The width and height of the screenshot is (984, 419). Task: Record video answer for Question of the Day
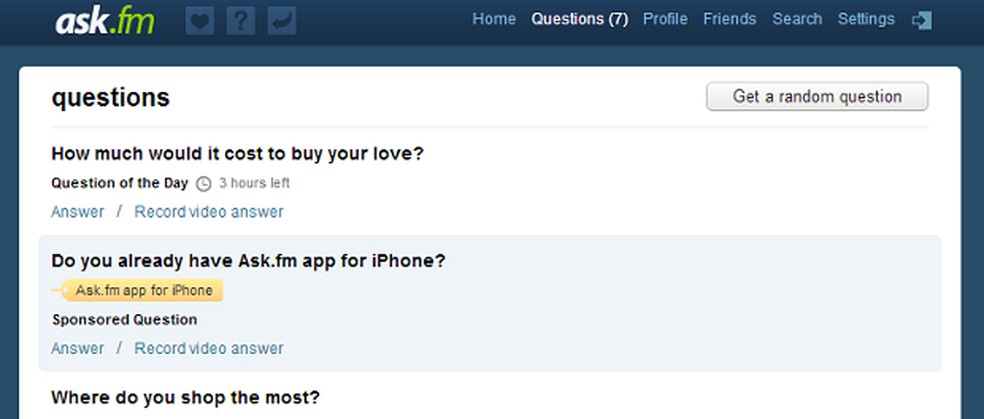click(209, 212)
